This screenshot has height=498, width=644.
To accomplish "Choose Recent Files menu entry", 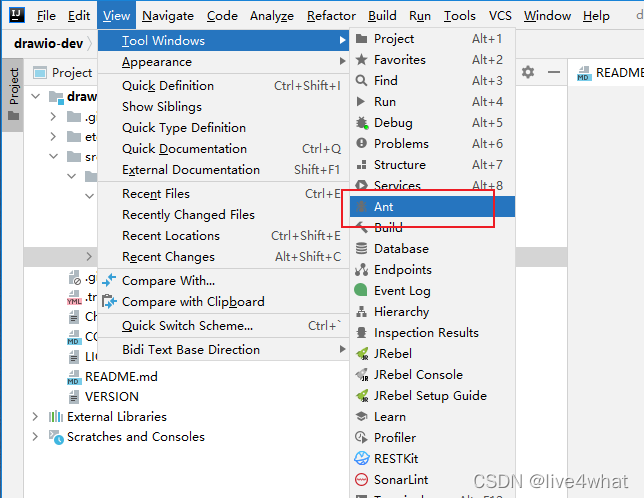I will point(223,193).
